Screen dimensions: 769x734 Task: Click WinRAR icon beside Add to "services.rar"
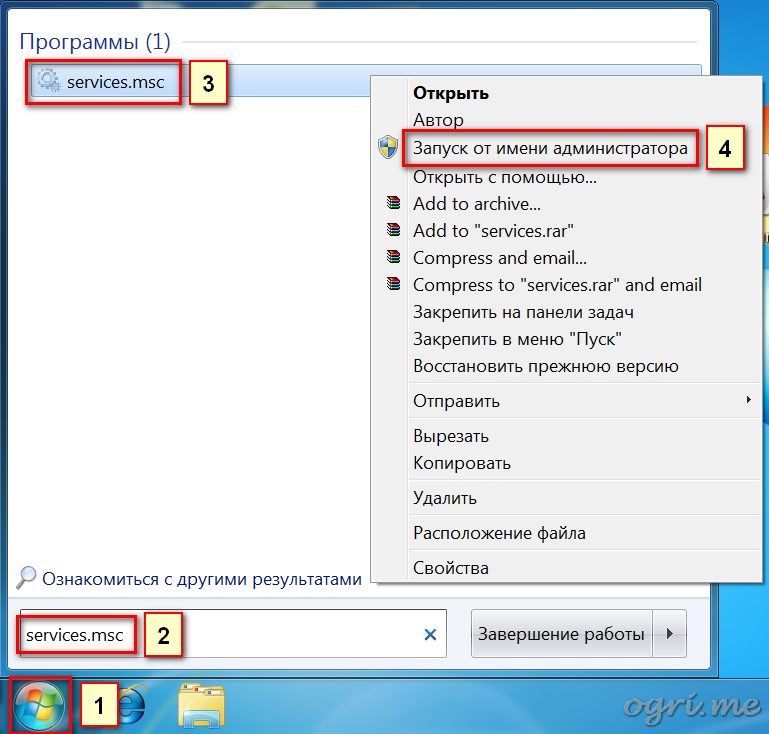coord(393,229)
